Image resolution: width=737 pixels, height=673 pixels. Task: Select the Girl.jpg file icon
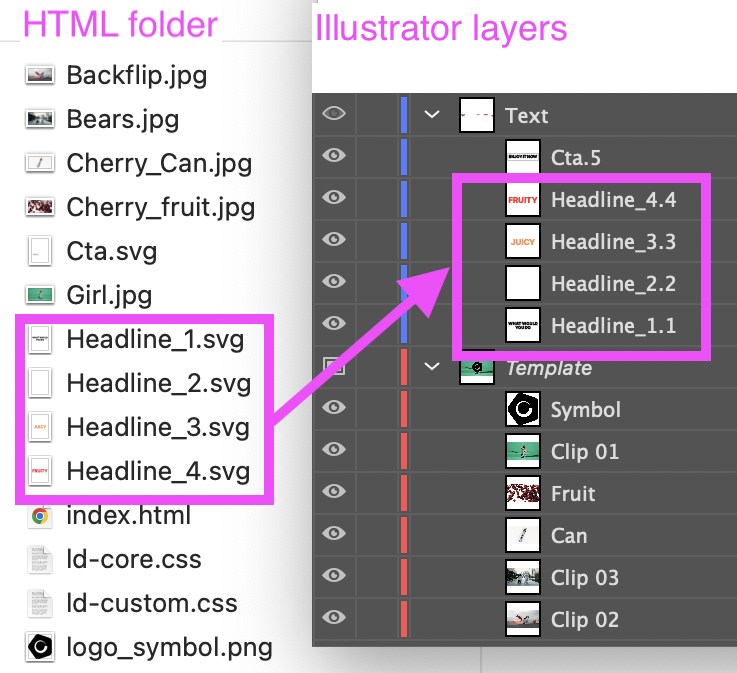pyautogui.click(x=39, y=295)
